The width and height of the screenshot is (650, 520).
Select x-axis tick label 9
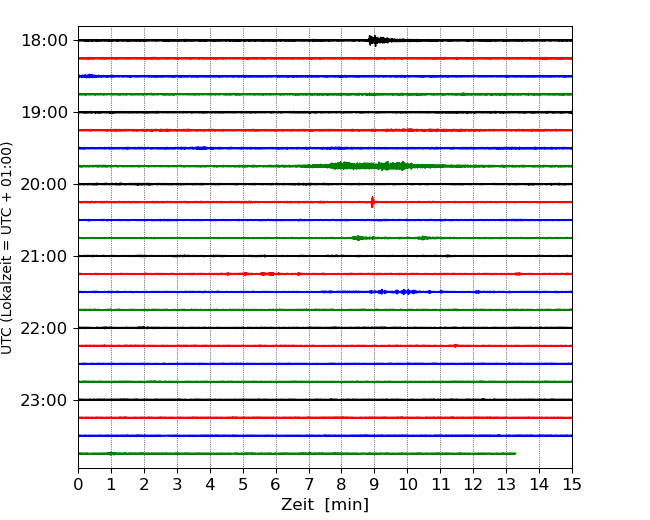[375, 484]
